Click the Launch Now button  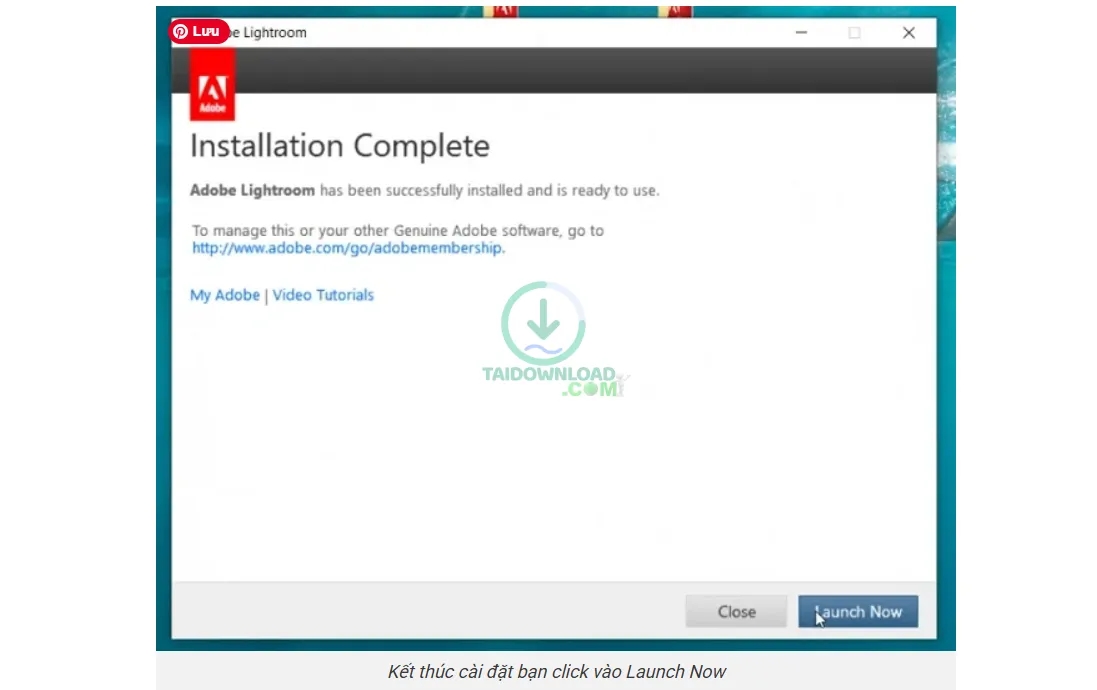tap(857, 611)
